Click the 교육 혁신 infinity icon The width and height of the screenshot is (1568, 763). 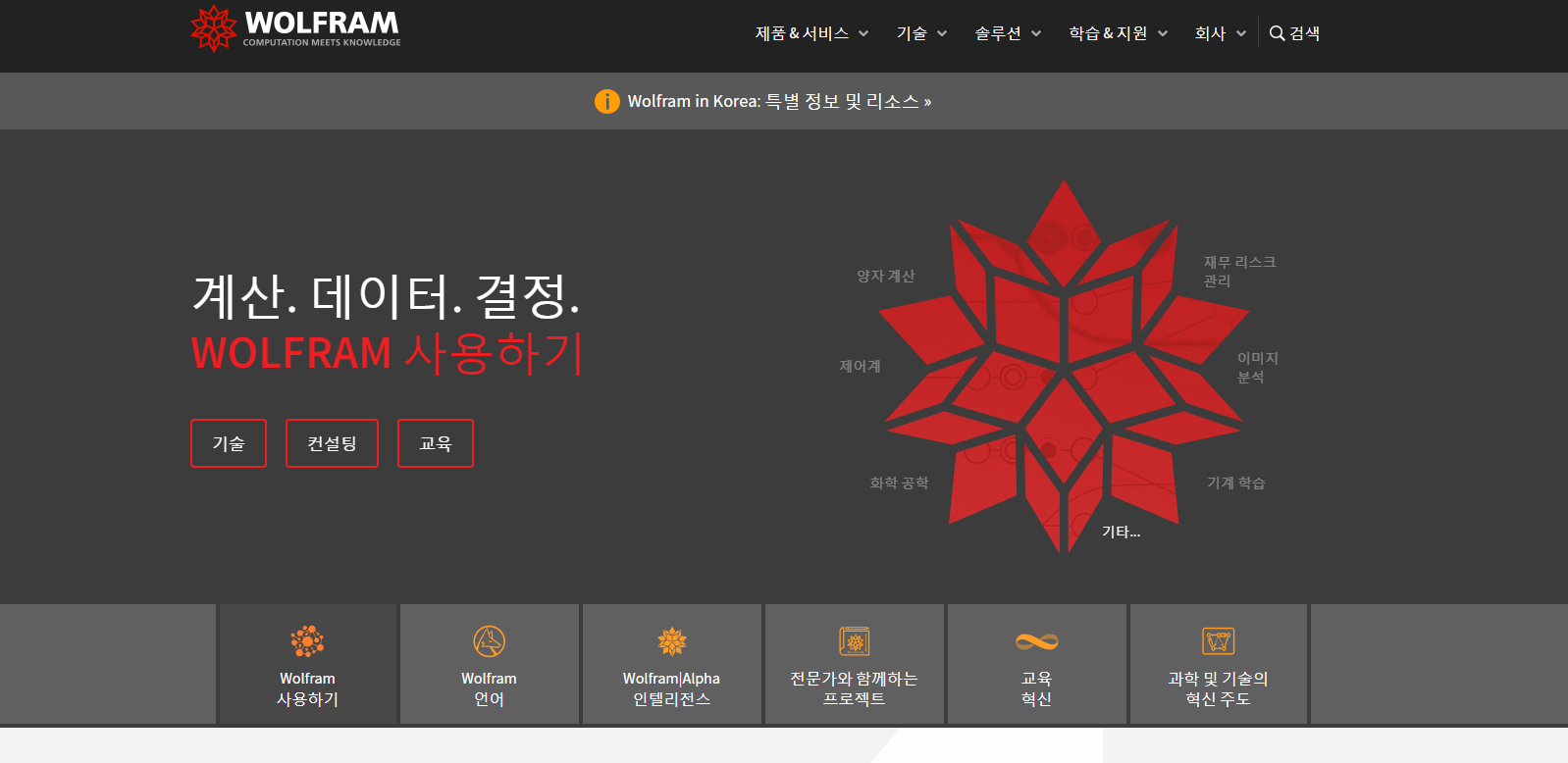pyautogui.click(x=1037, y=641)
